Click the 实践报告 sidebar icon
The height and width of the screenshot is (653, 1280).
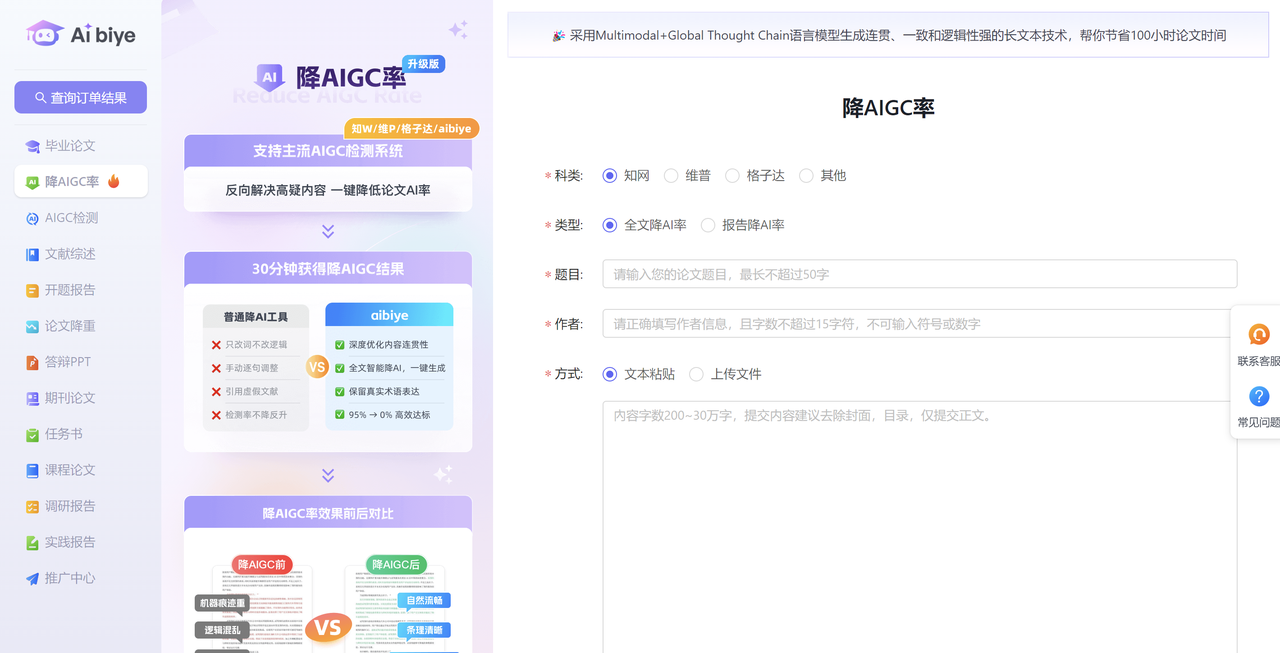33,542
